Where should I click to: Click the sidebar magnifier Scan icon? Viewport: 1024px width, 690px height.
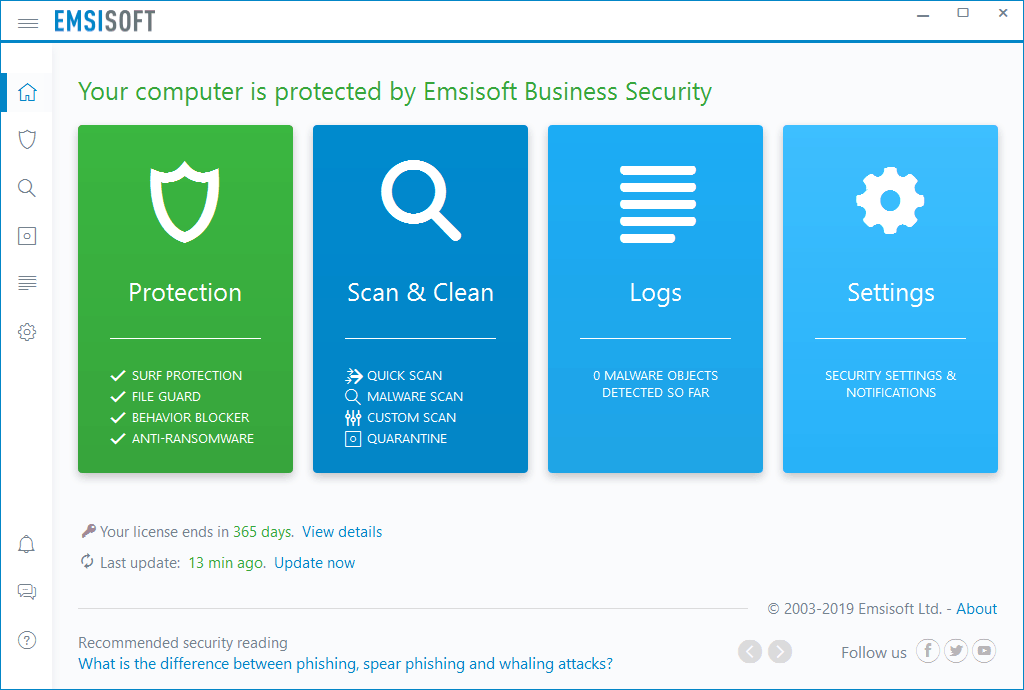click(27, 188)
